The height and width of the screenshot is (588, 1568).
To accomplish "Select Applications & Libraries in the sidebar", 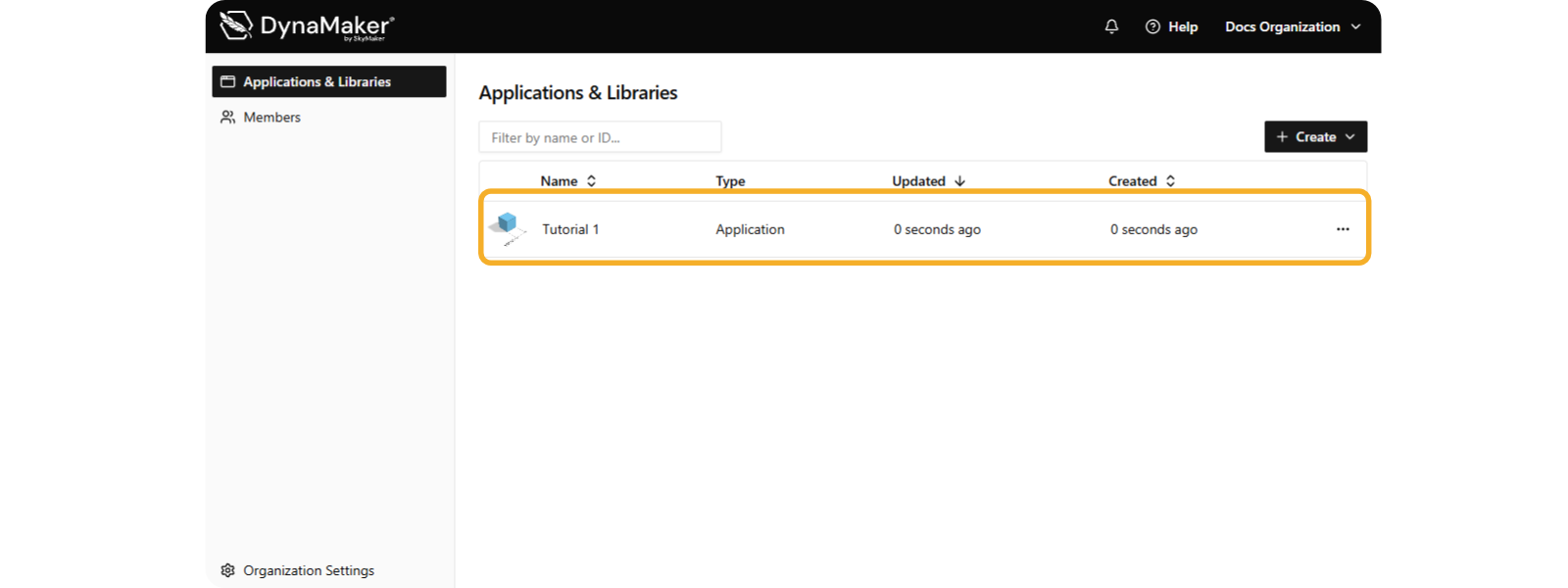I will [x=329, y=81].
